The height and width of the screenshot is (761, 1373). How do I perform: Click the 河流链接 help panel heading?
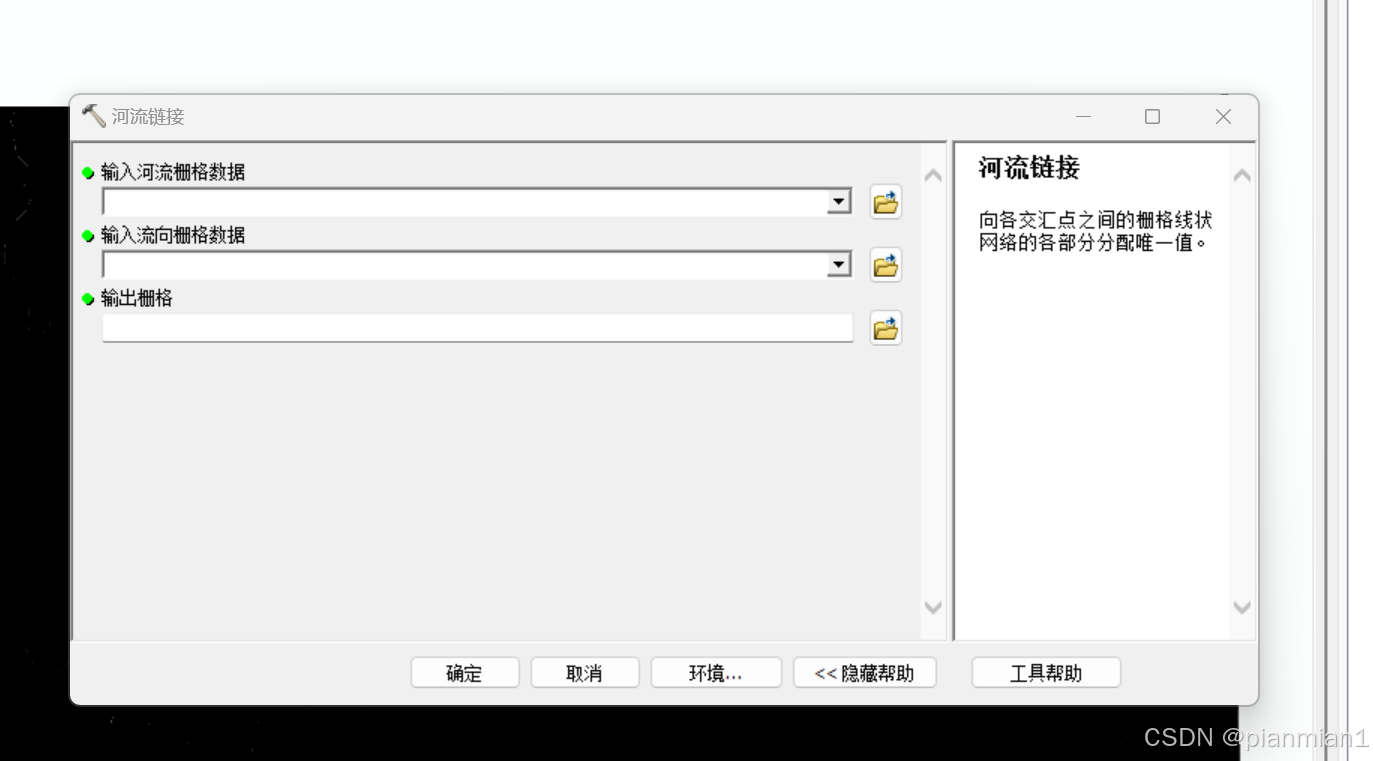(1029, 168)
